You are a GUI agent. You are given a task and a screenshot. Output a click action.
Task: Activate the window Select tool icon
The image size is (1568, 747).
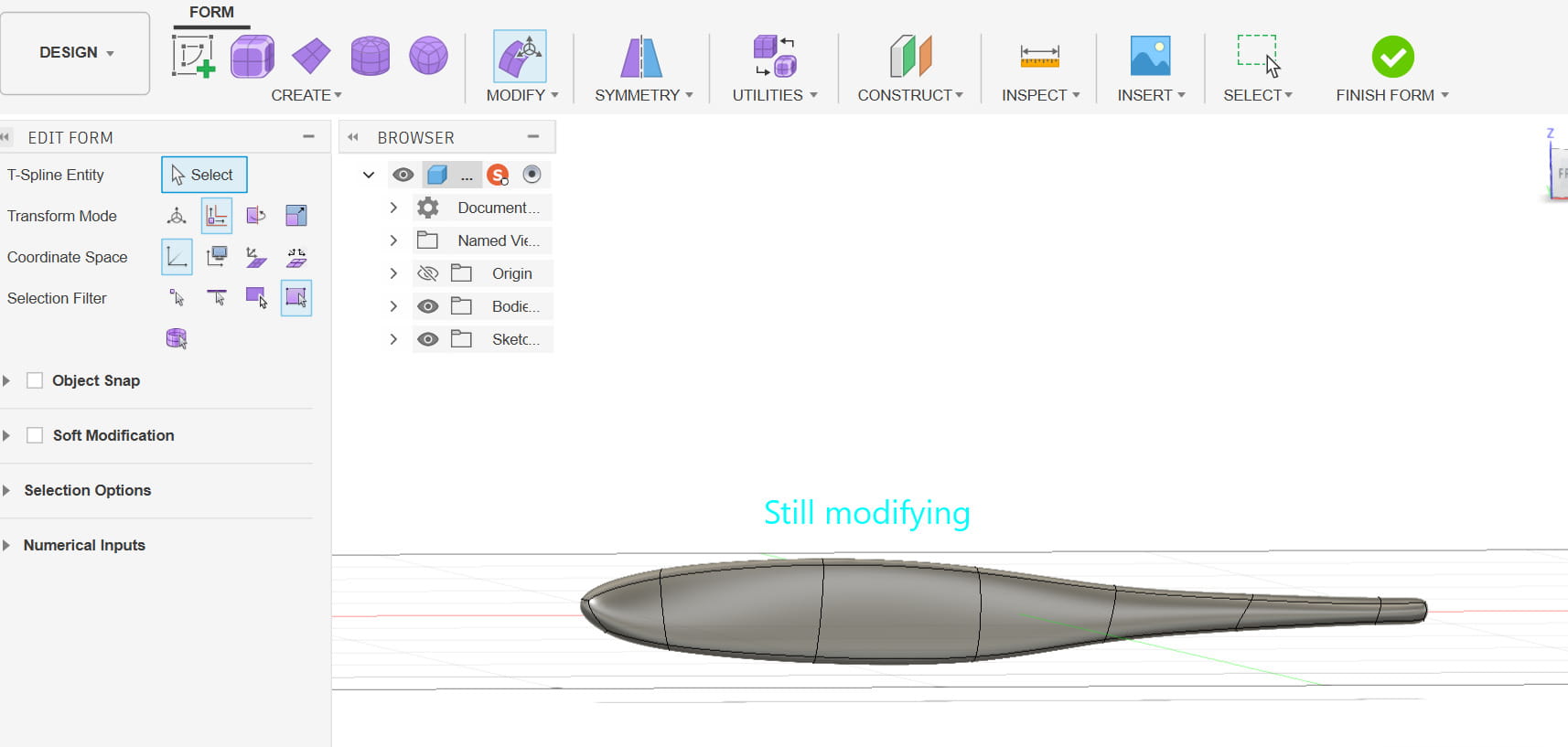[1259, 56]
